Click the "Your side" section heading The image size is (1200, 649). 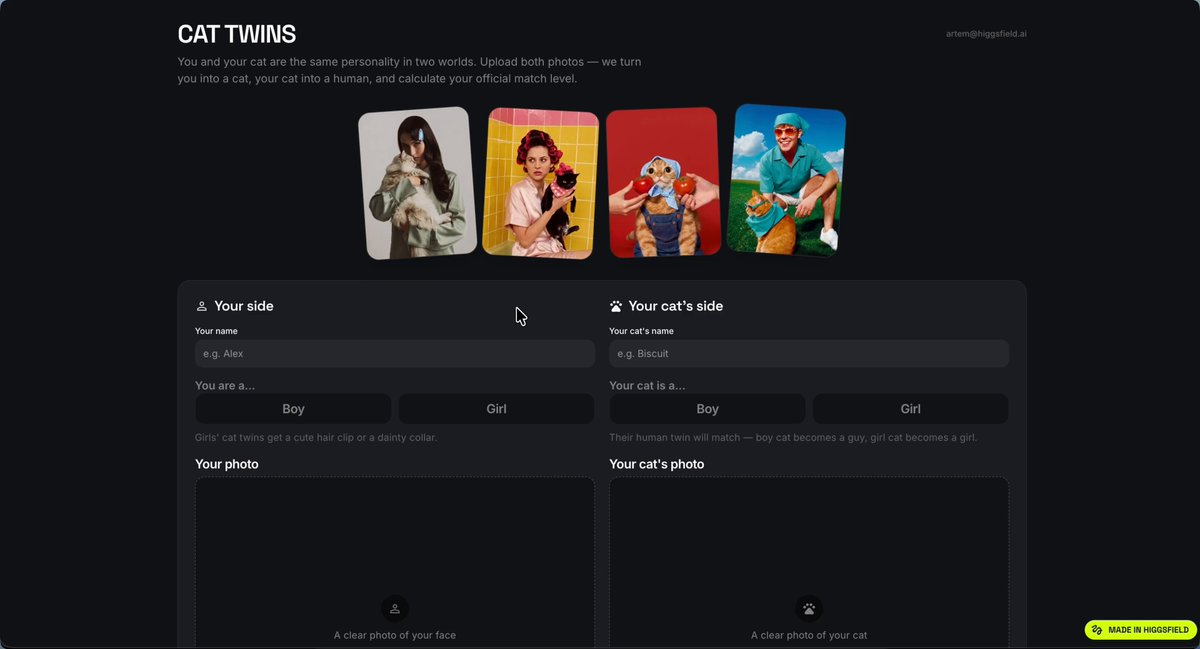click(x=244, y=306)
